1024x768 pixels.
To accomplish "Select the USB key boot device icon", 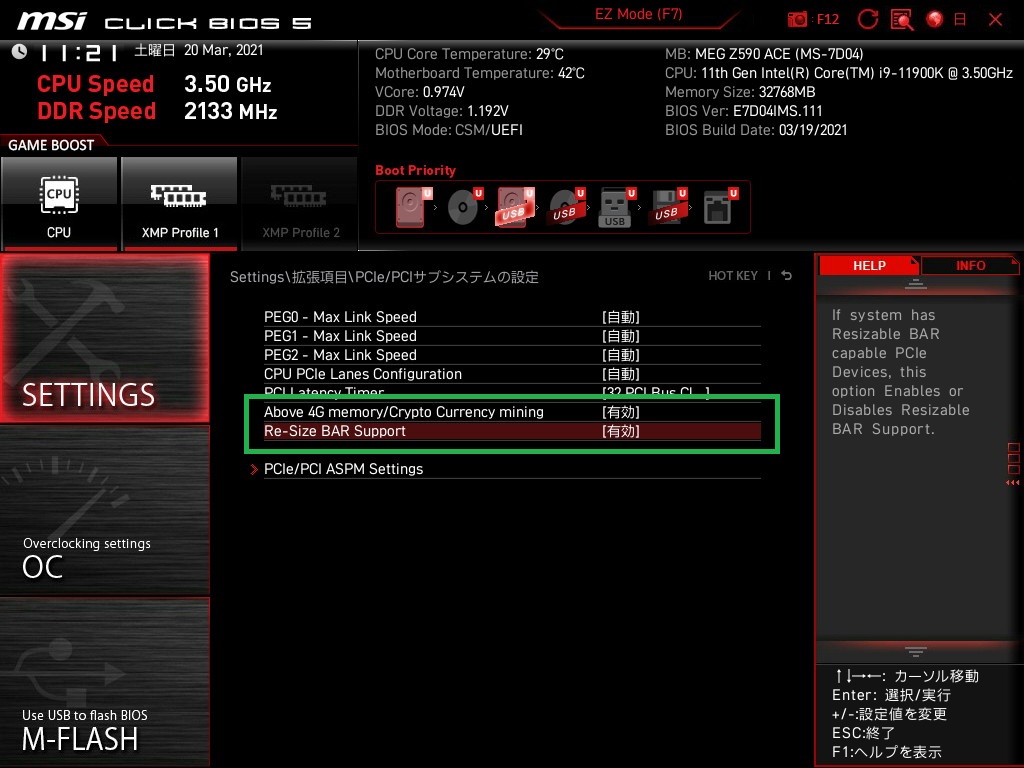I will [x=616, y=207].
